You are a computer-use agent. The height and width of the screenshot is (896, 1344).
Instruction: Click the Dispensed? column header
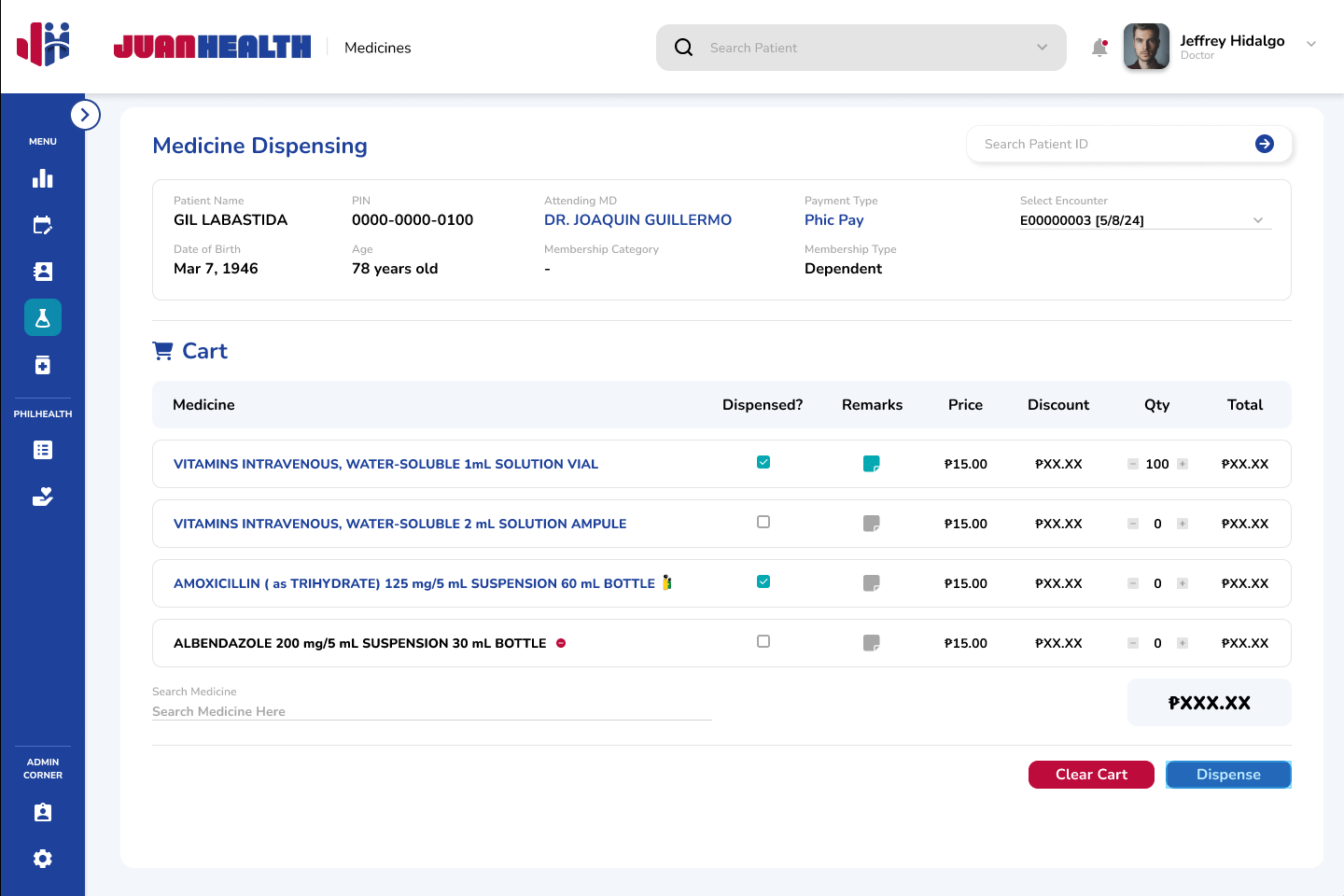click(x=763, y=404)
